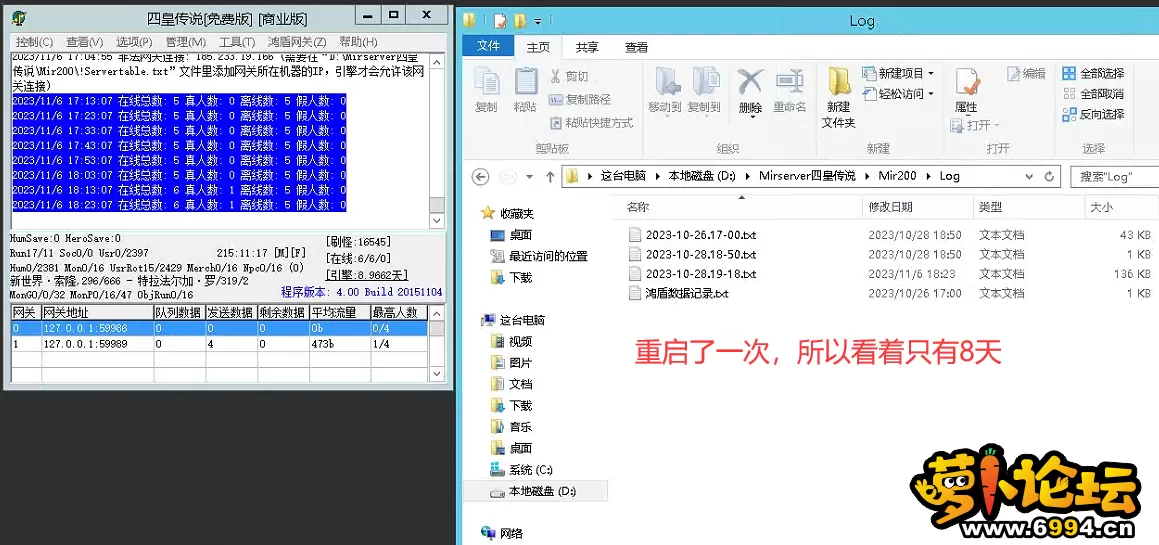
Task: Click the properties icon in quick access toolbar
Action: [x=500, y=21]
